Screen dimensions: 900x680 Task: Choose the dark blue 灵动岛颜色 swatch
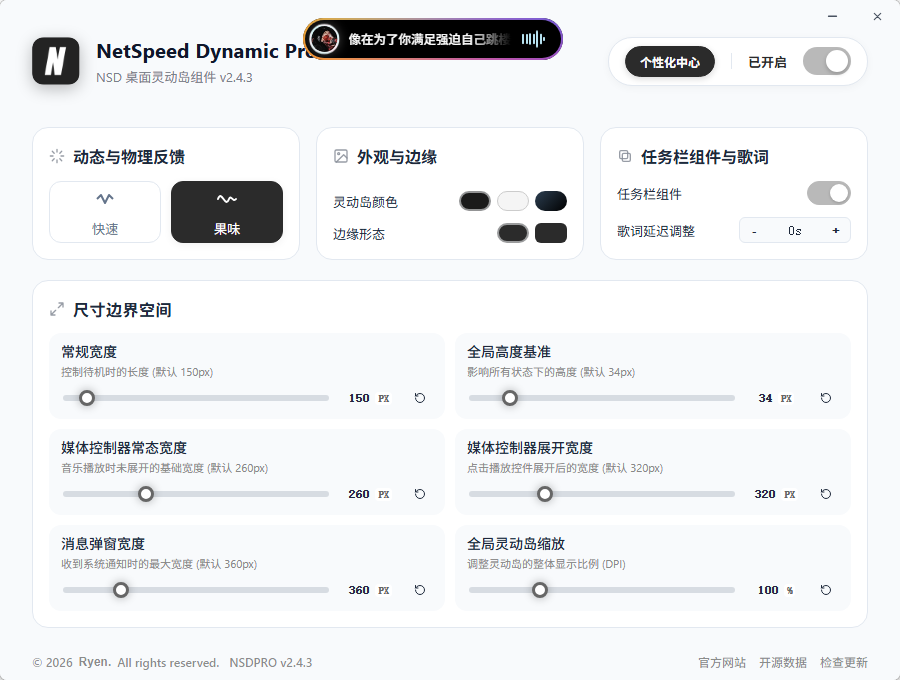(x=551, y=201)
